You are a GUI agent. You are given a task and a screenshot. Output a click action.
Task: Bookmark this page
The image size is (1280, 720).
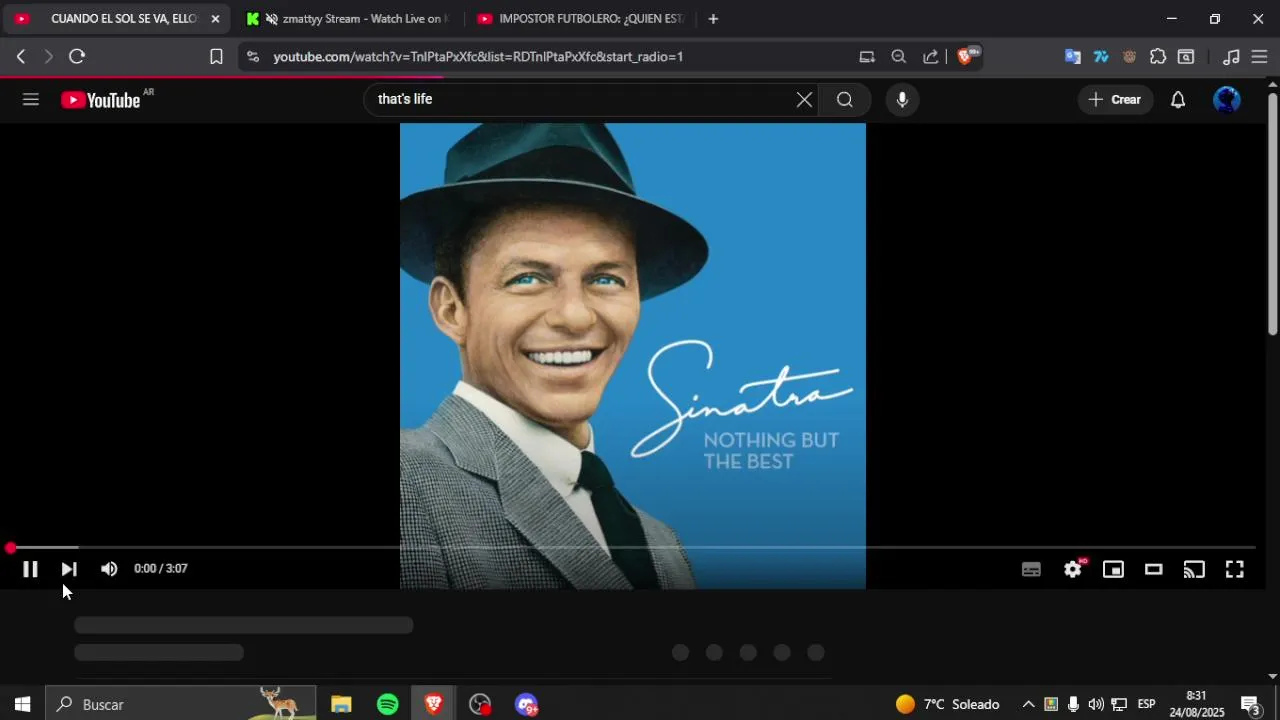(216, 57)
